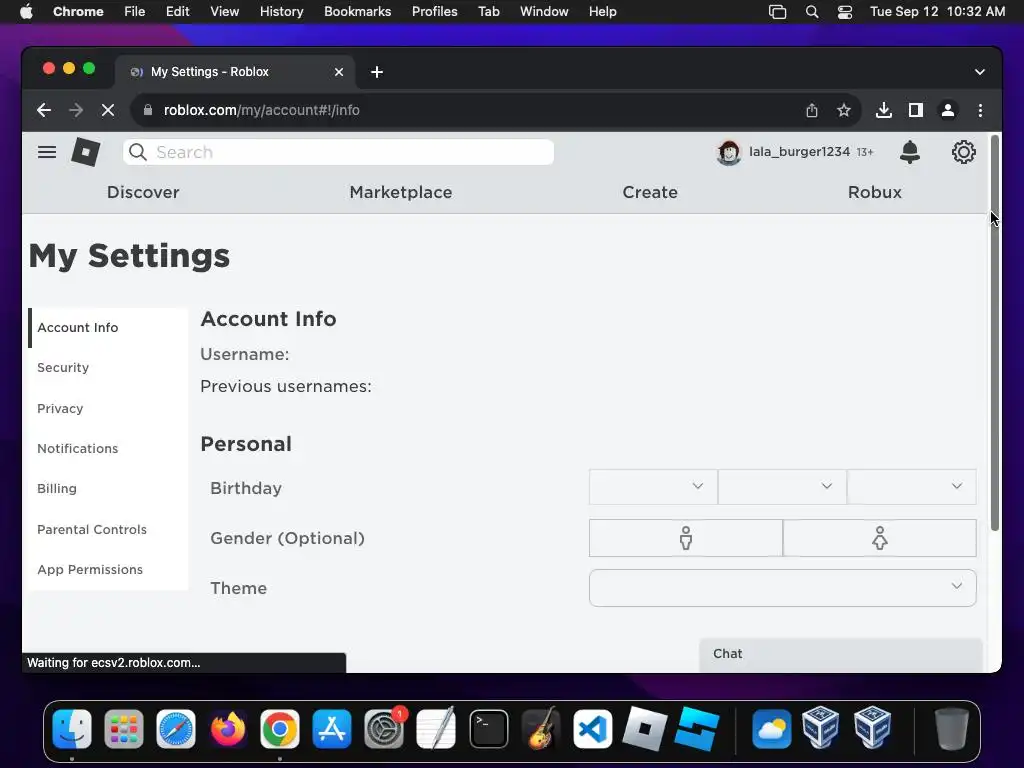The width and height of the screenshot is (1024, 768).
Task: Open the Bookmarks menu in menu bar
Action: coord(357,12)
